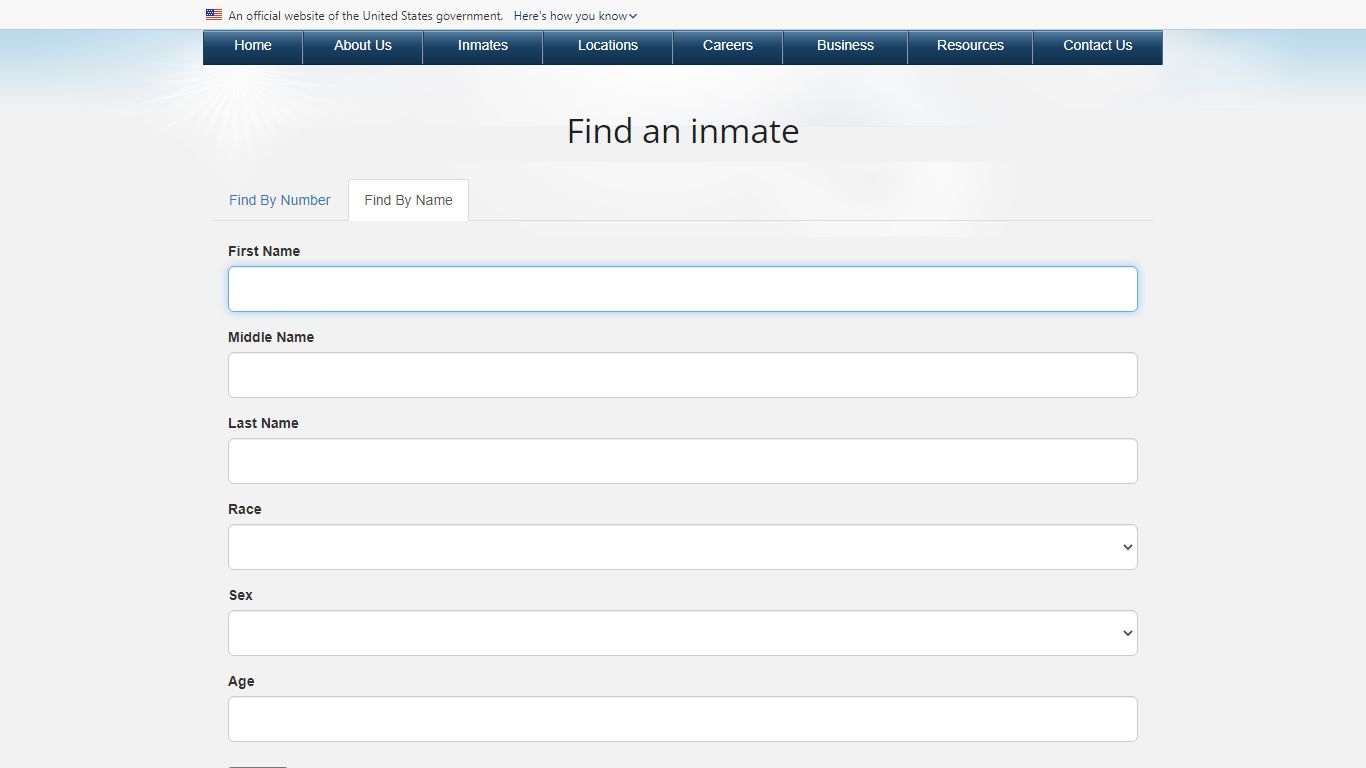Click inside the First Name field
The width and height of the screenshot is (1366, 768).
pyautogui.click(x=683, y=289)
